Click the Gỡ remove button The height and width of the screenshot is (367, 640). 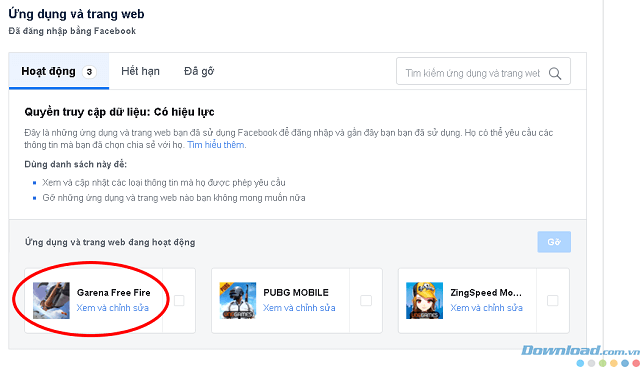pyautogui.click(x=554, y=242)
